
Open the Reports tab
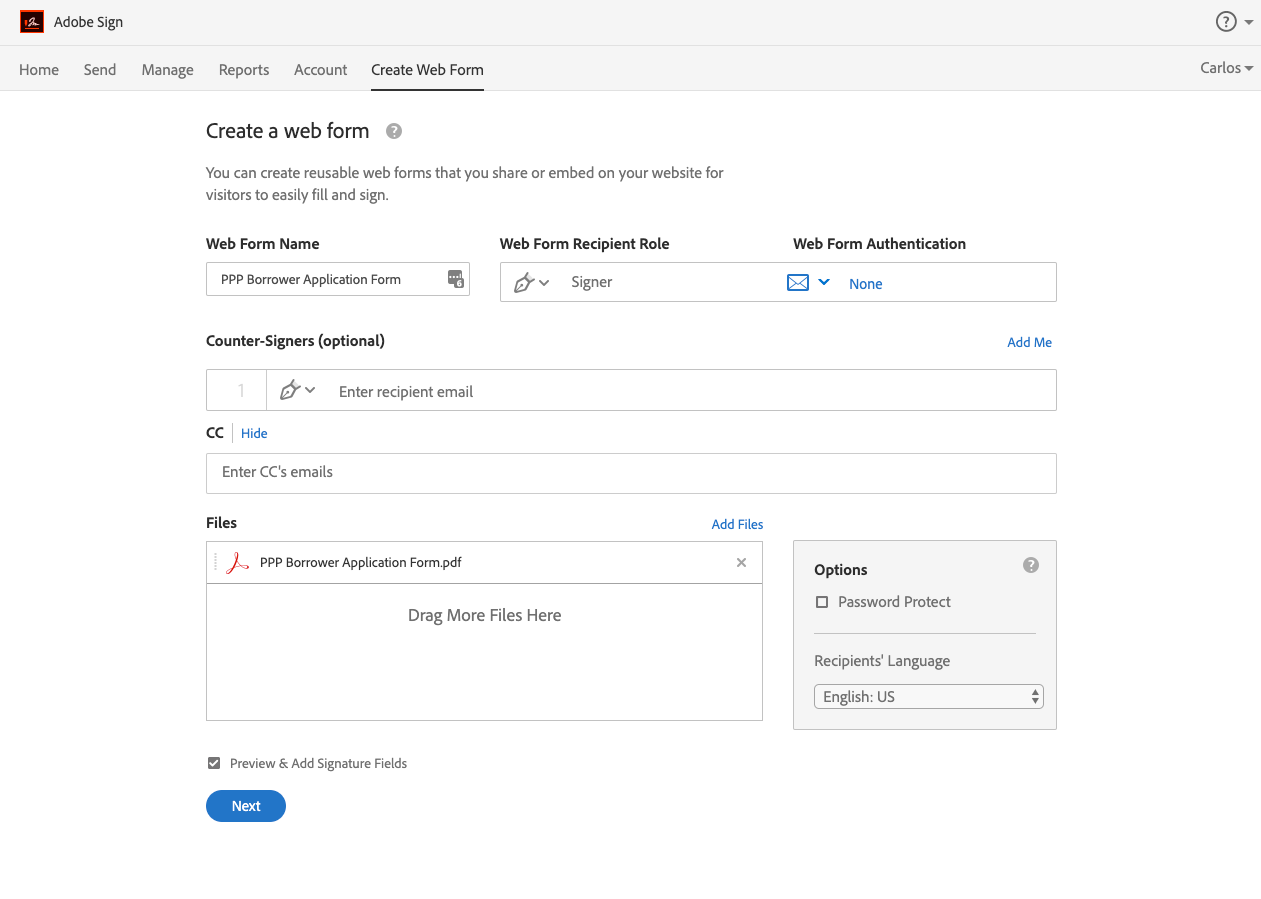(244, 70)
